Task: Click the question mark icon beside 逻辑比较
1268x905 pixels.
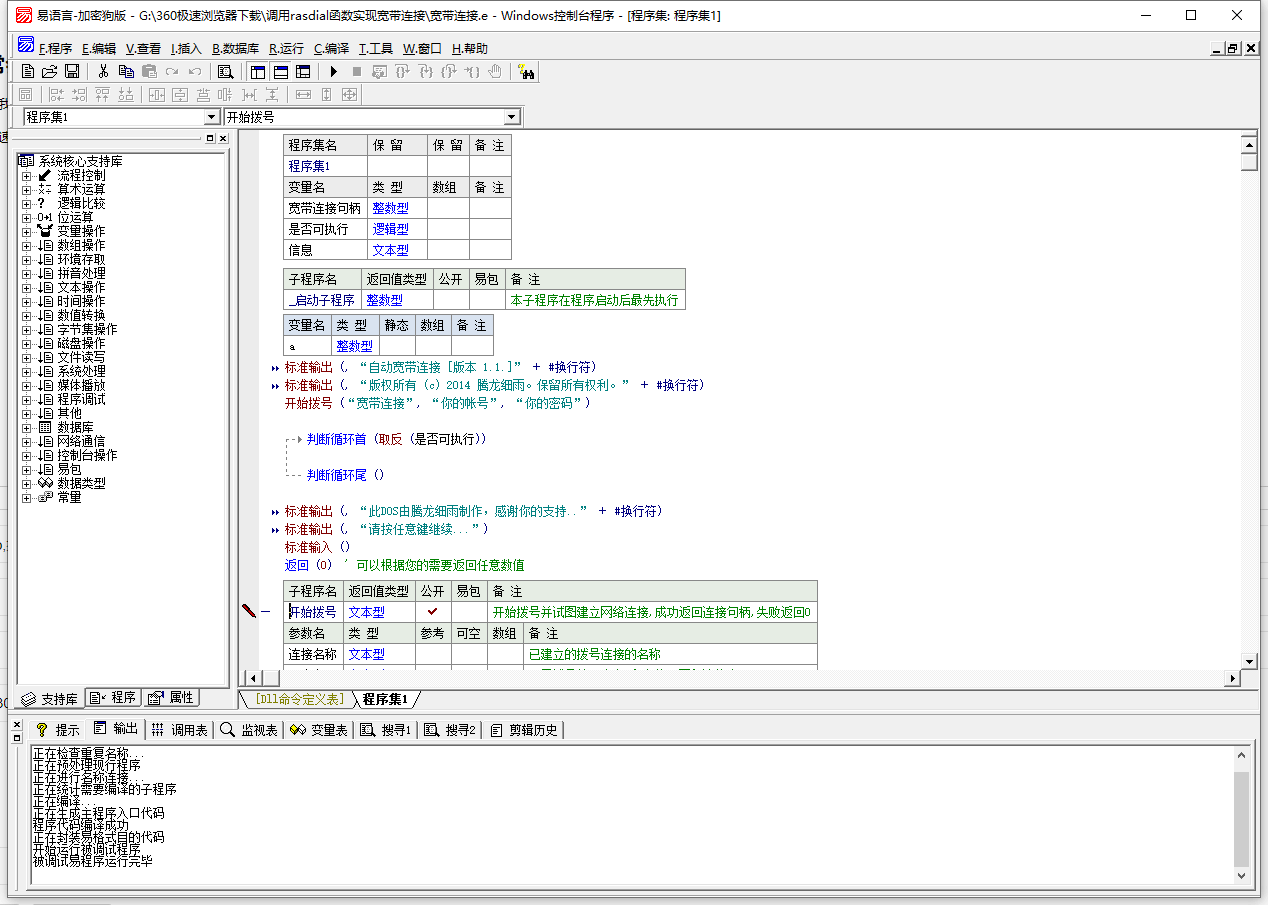Action: pyautogui.click(x=42, y=203)
